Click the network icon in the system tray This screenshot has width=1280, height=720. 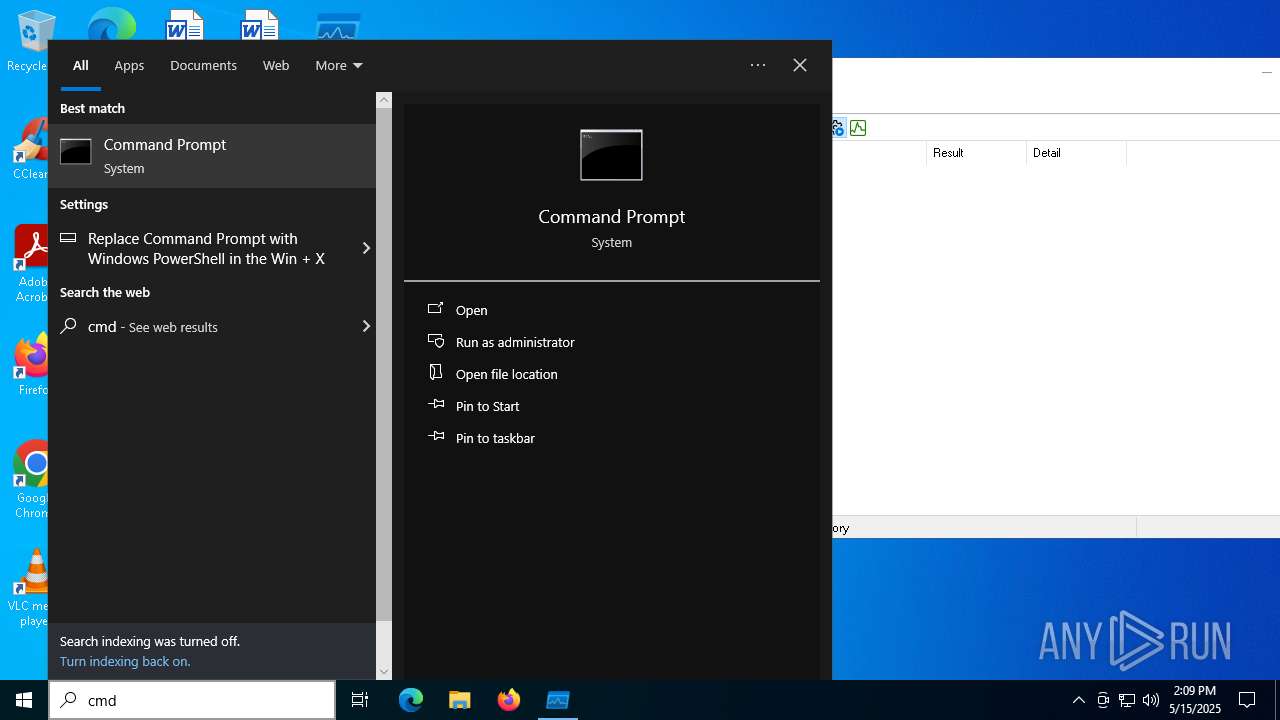click(x=1127, y=700)
